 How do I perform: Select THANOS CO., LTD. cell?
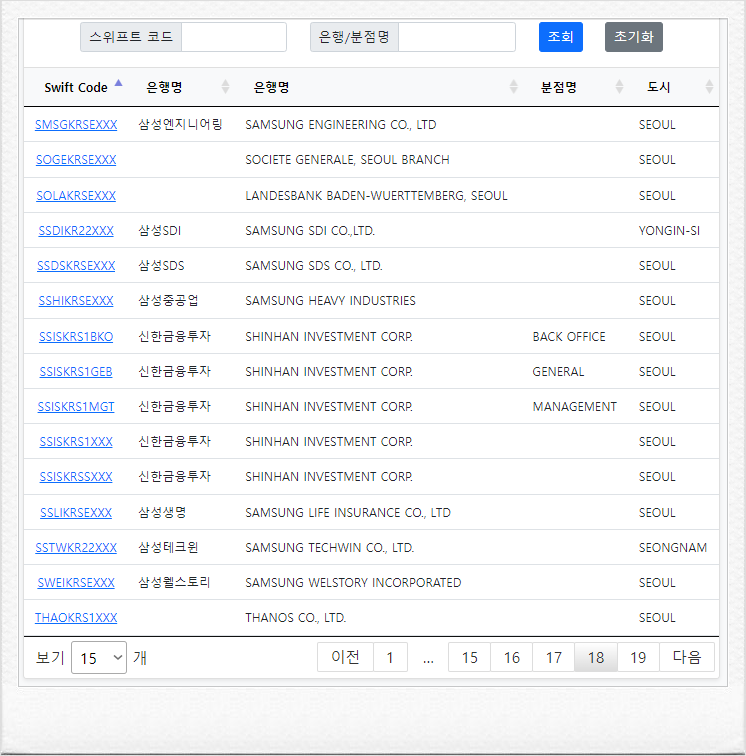(x=296, y=618)
